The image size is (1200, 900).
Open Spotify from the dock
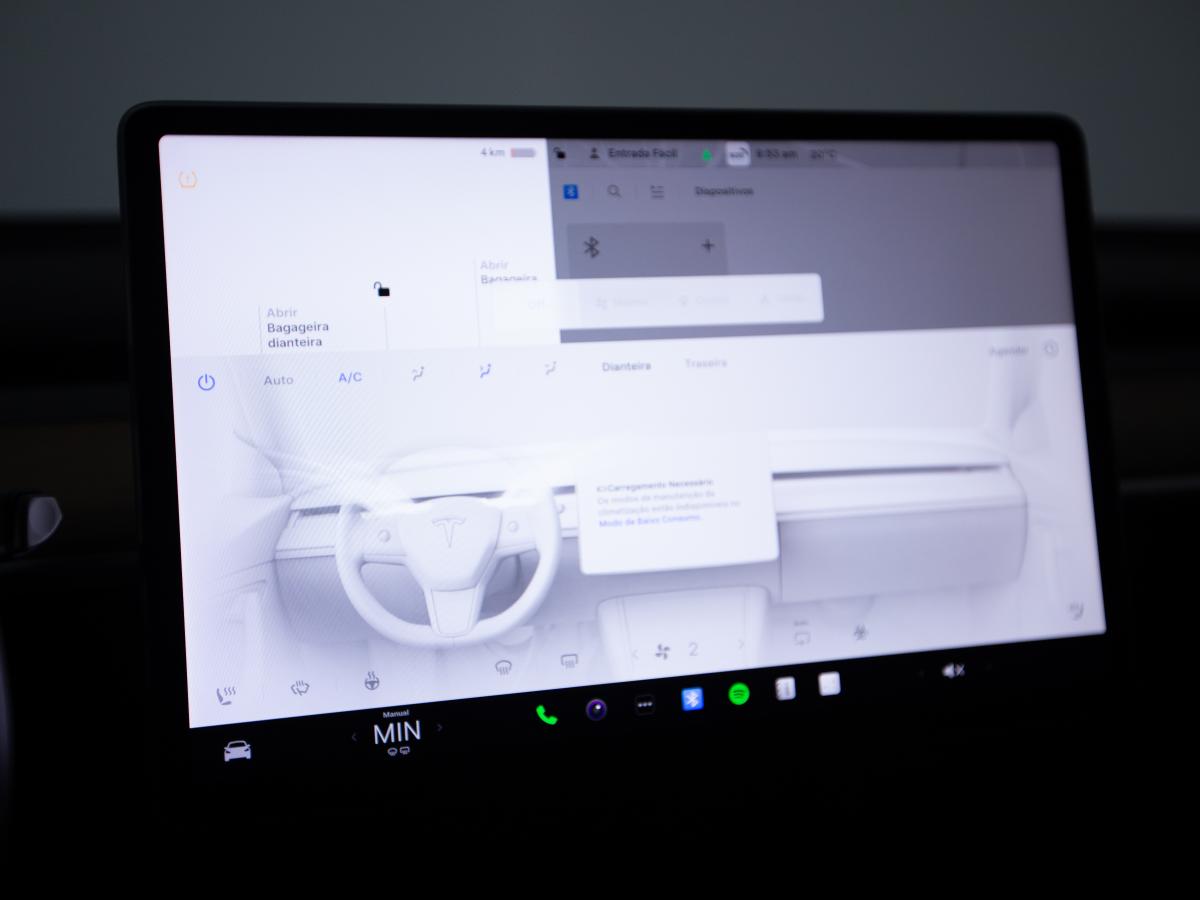(x=739, y=693)
